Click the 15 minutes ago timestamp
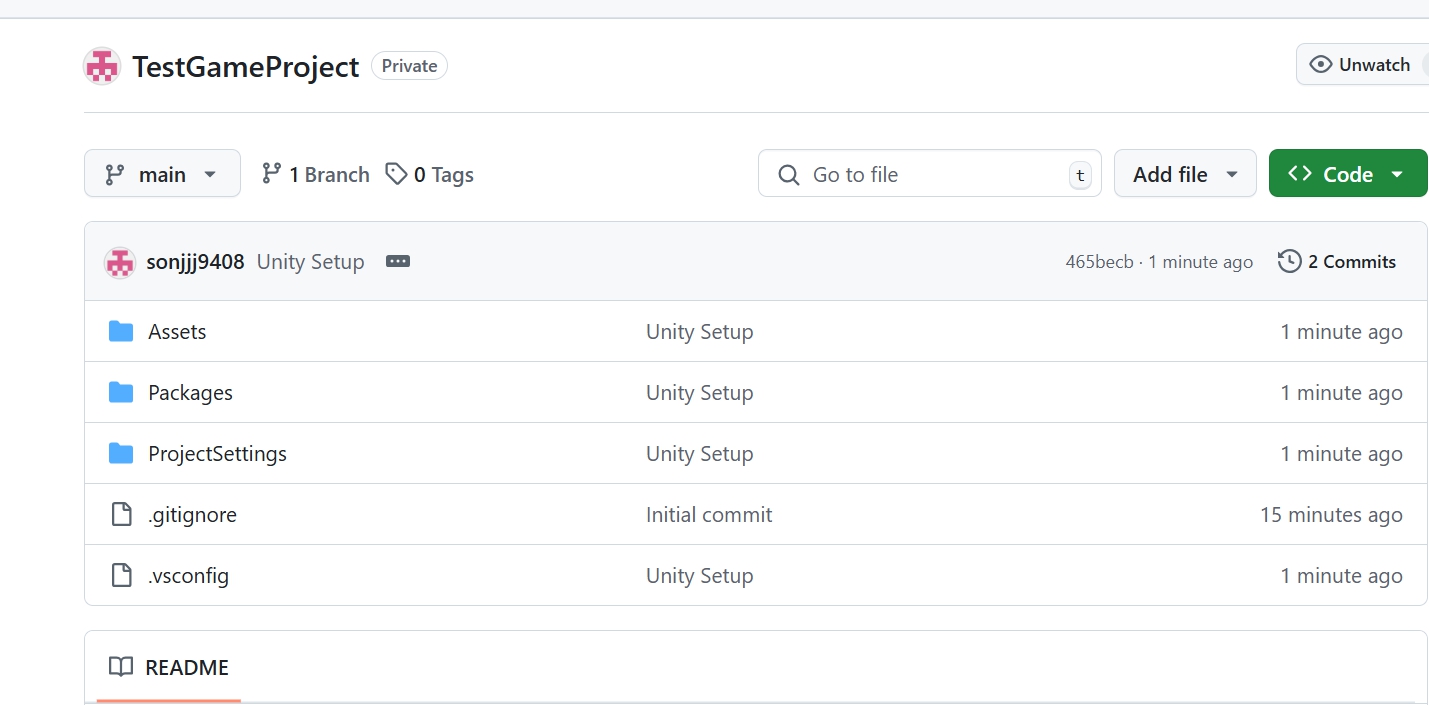This screenshot has width=1429, height=705. [x=1331, y=515]
